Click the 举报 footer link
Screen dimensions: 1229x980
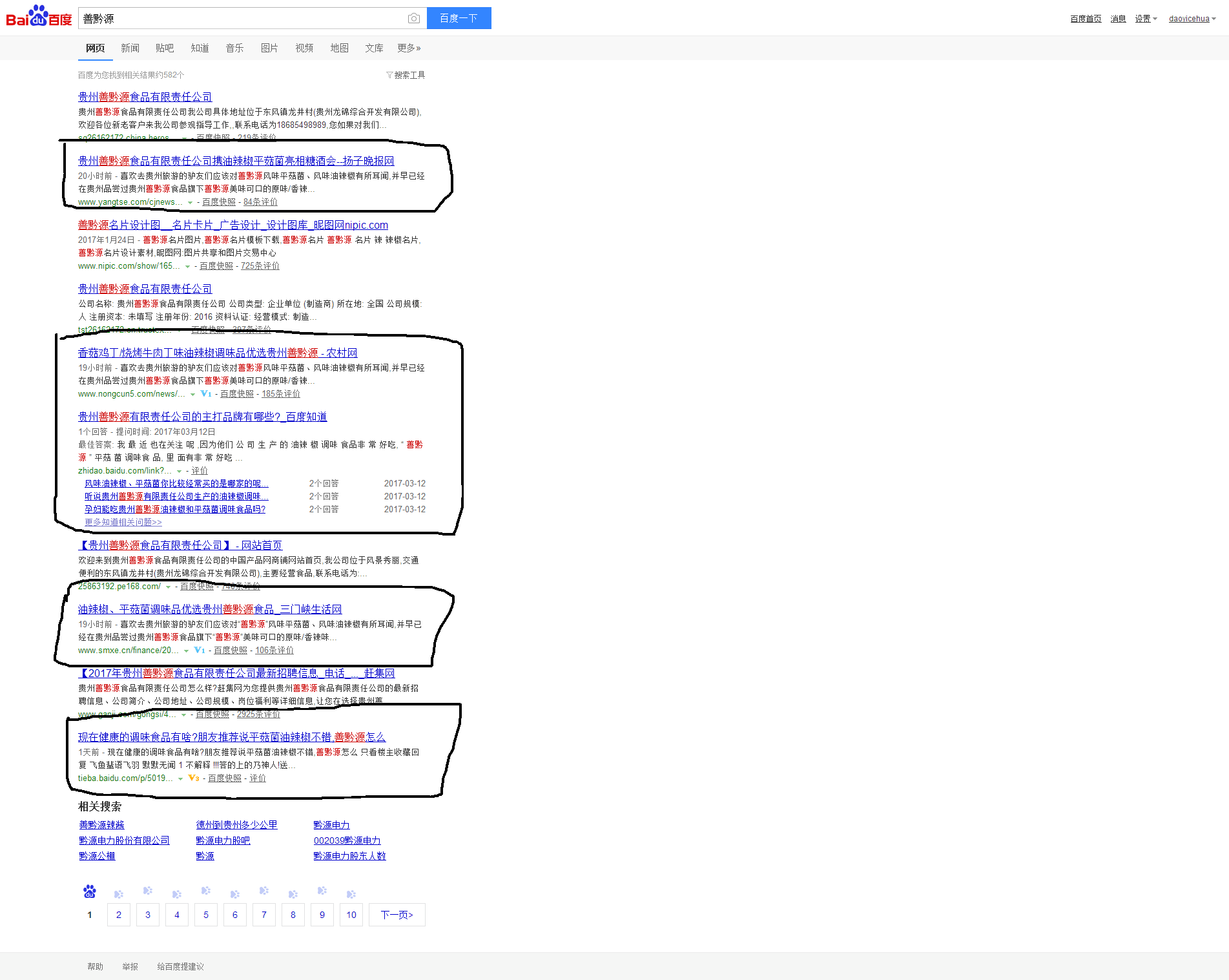pyautogui.click(x=130, y=966)
